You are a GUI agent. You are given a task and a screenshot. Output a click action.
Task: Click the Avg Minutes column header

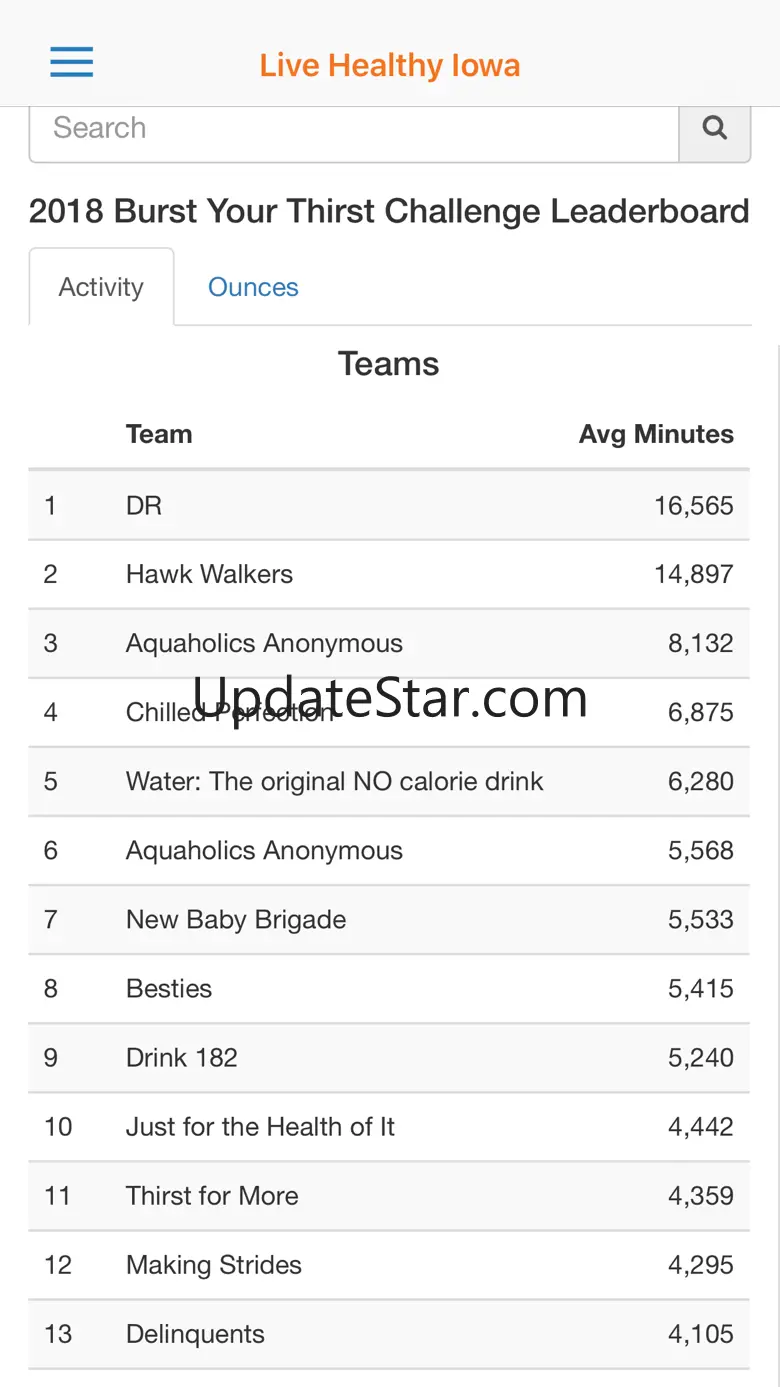(656, 434)
